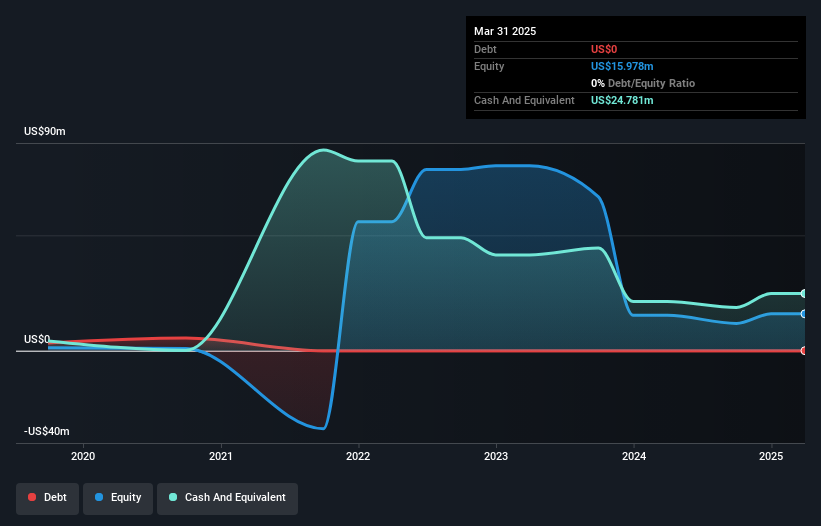The height and width of the screenshot is (526, 821).
Task: Click the US$0 y-axis label
Action: 37,339
